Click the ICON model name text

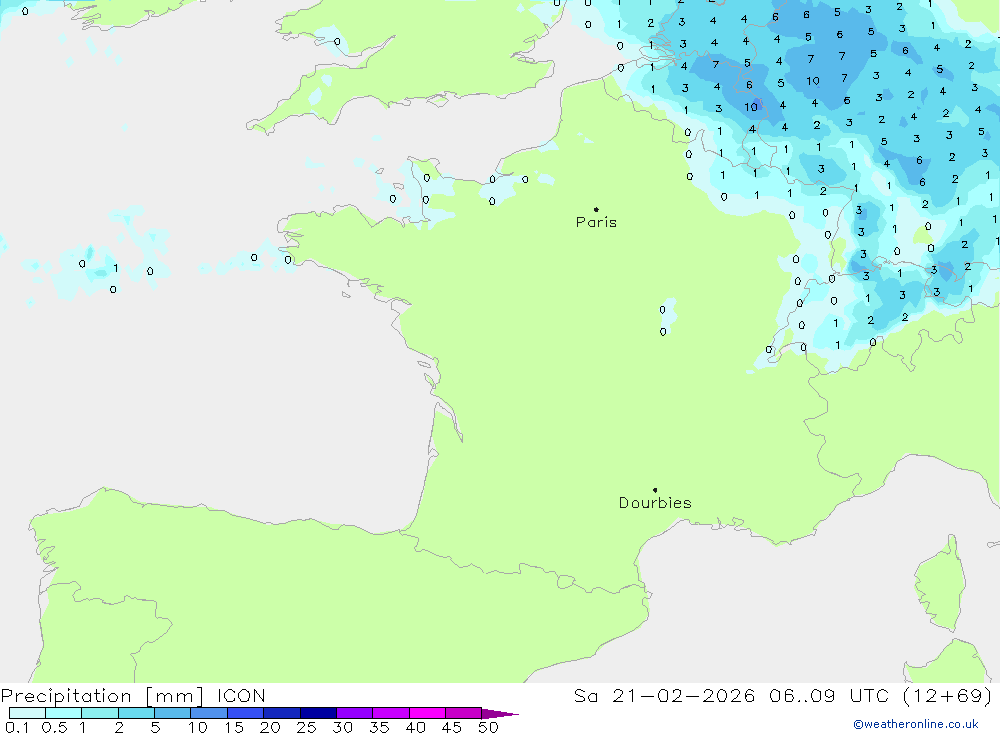241,696
